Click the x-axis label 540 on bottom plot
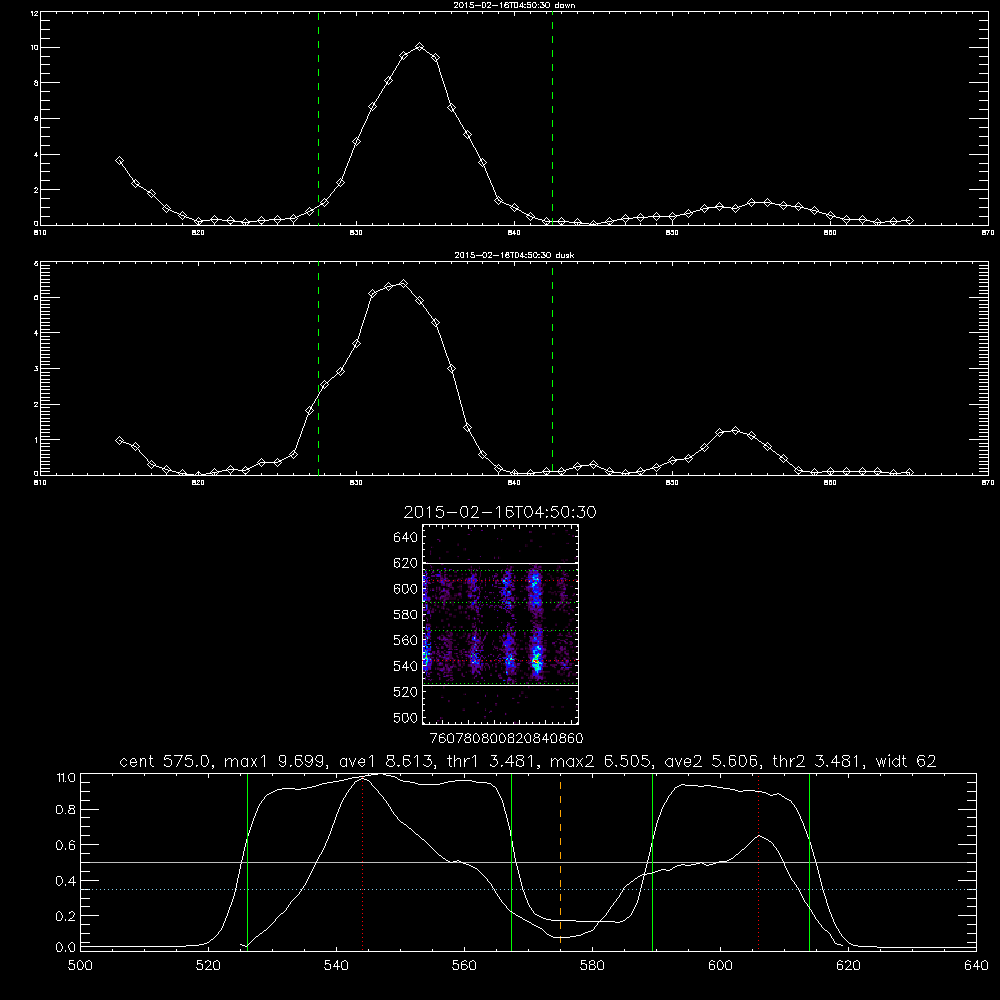1000x1000 pixels. [336, 966]
